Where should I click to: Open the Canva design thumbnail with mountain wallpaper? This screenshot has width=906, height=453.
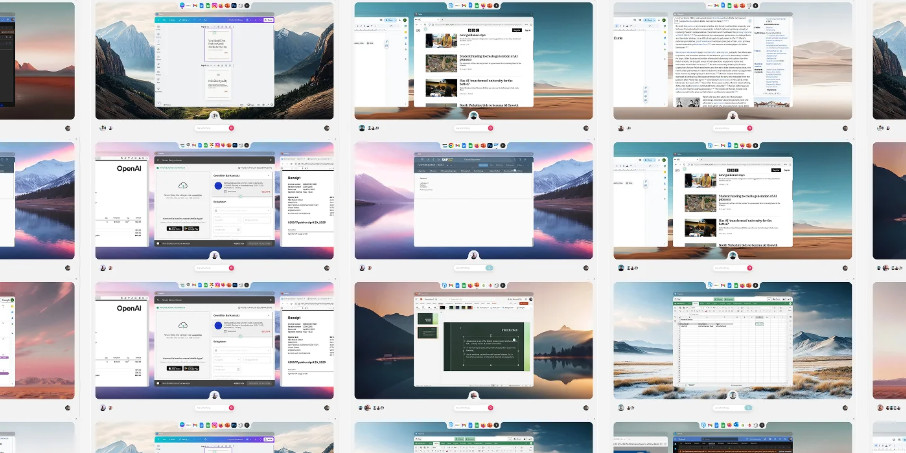coord(214,58)
